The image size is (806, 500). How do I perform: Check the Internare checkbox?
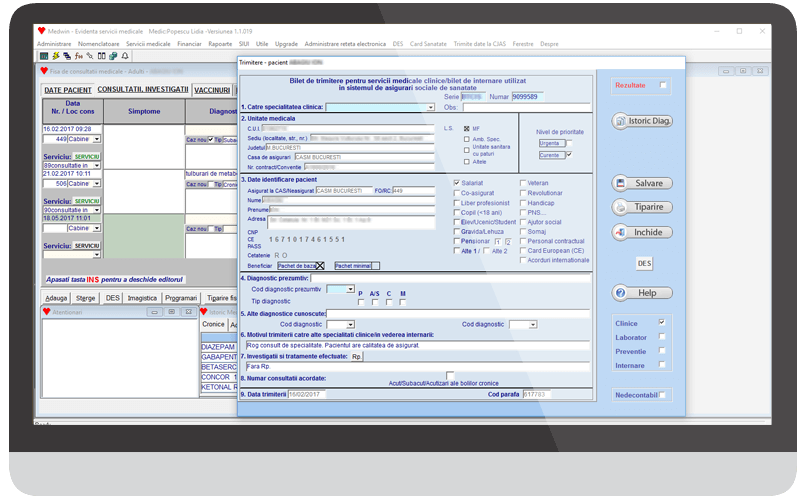pyautogui.click(x=662, y=364)
